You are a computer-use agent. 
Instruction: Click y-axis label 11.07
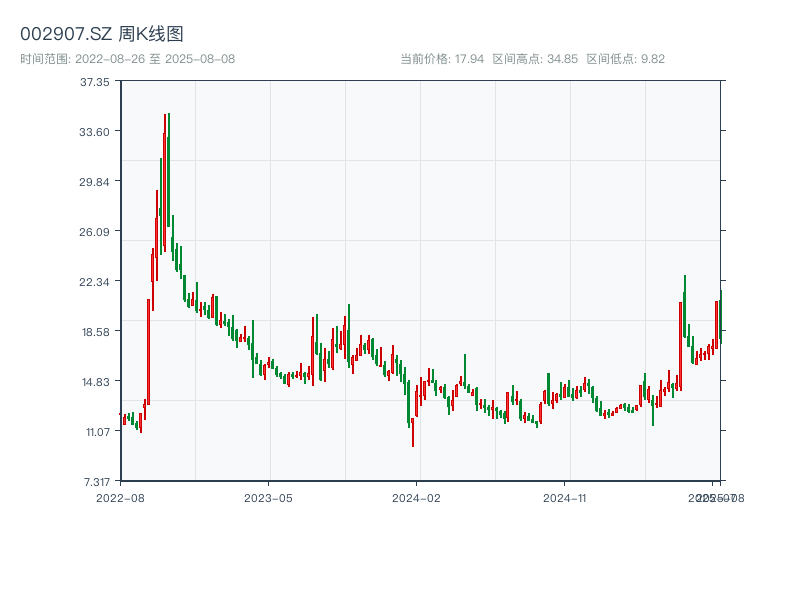pyautogui.click(x=97, y=432)
